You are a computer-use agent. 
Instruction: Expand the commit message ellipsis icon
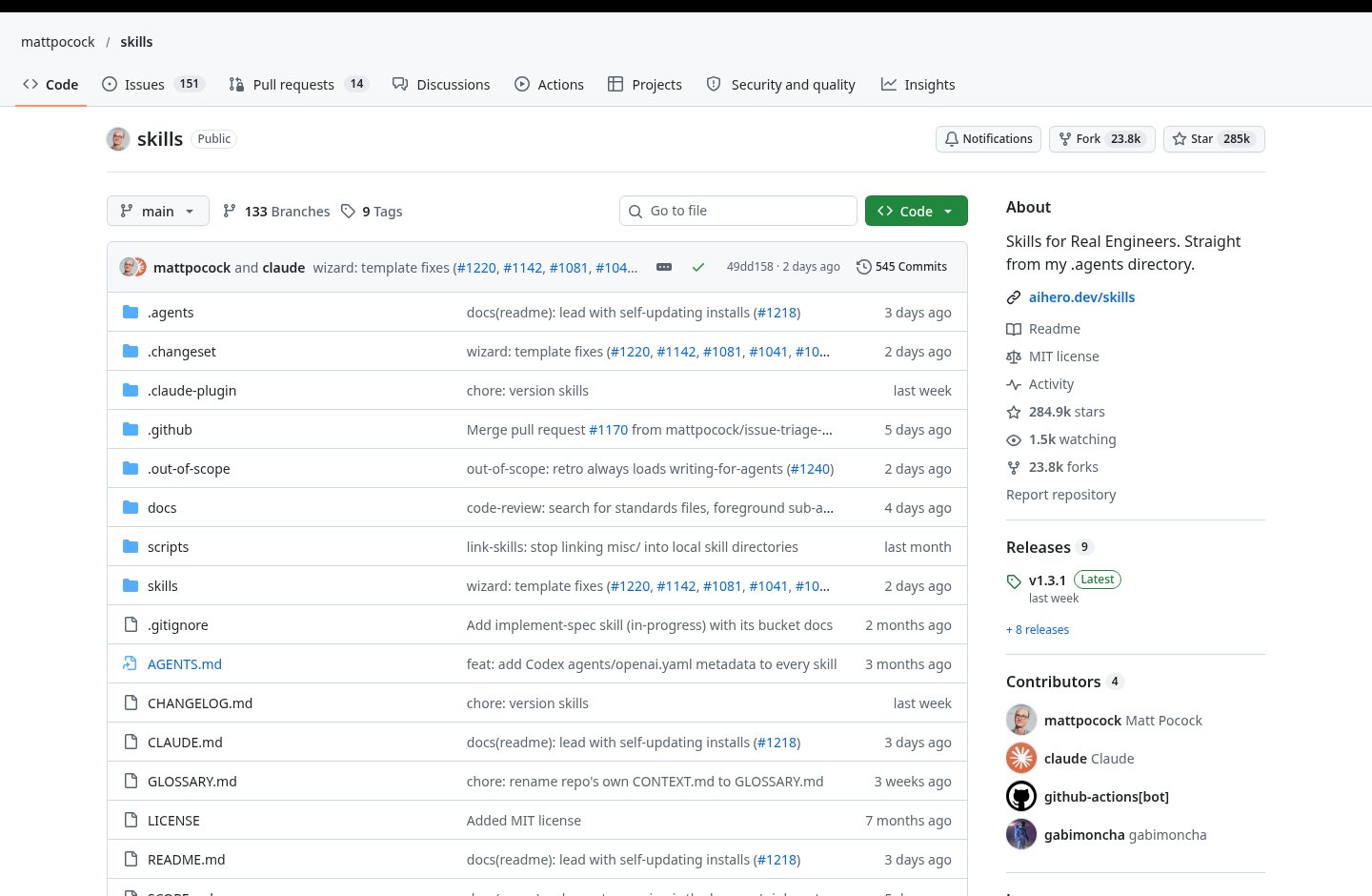664,267
